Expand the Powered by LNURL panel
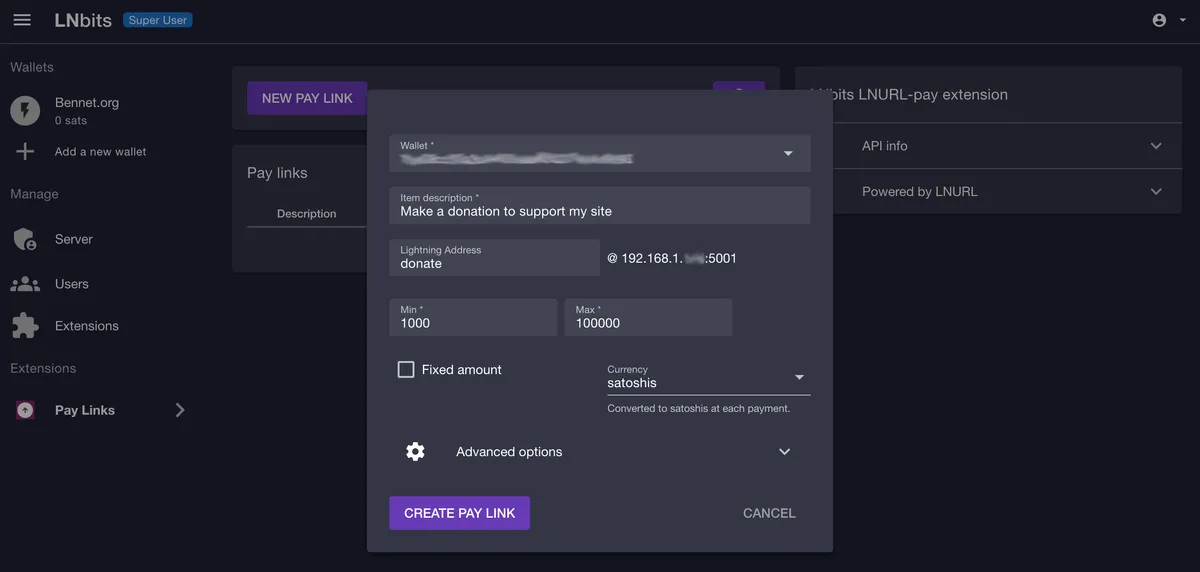 [x=1156, y=192]
